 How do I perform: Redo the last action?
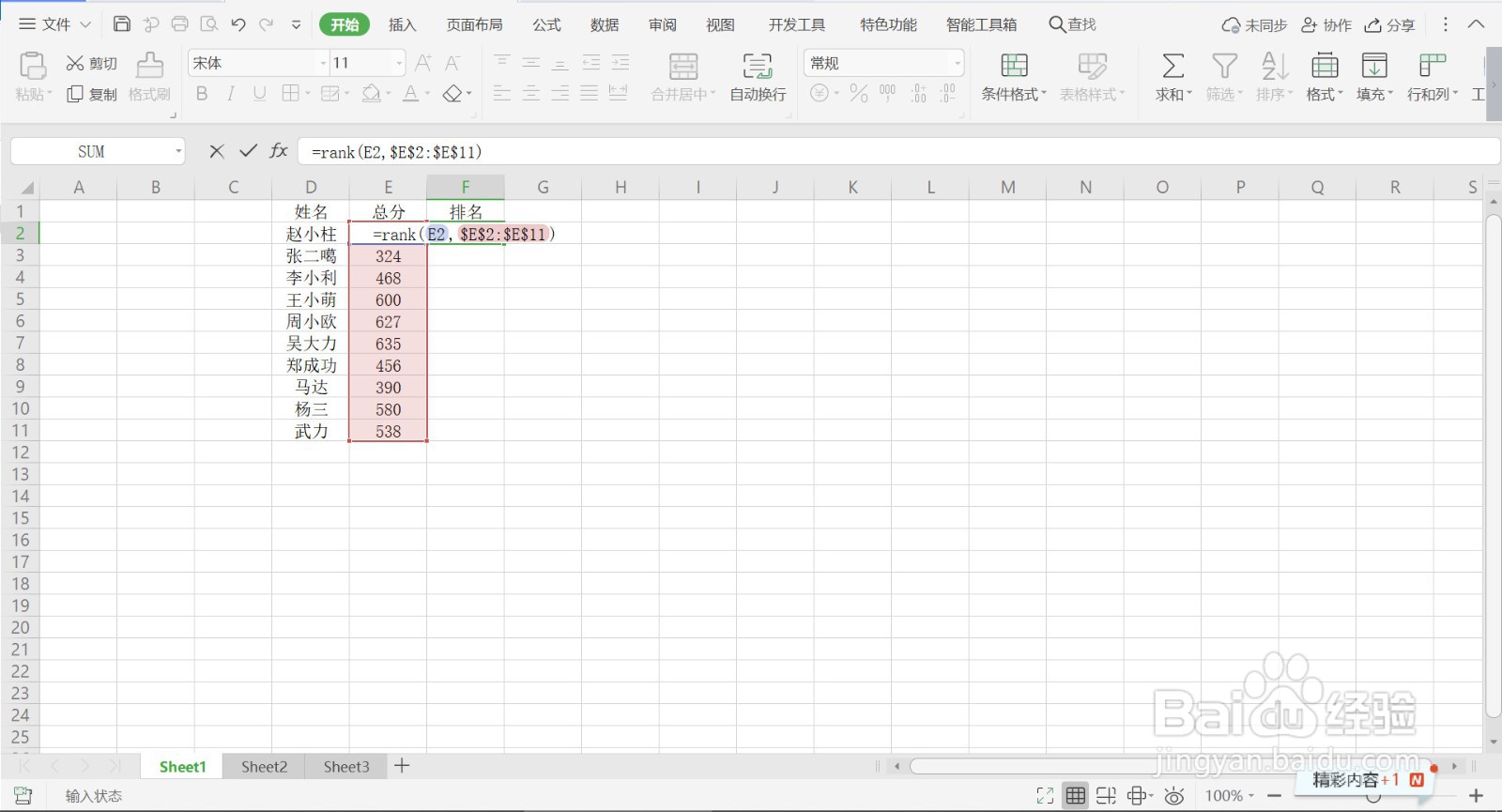pyautogui.click(x=267, y=24)
